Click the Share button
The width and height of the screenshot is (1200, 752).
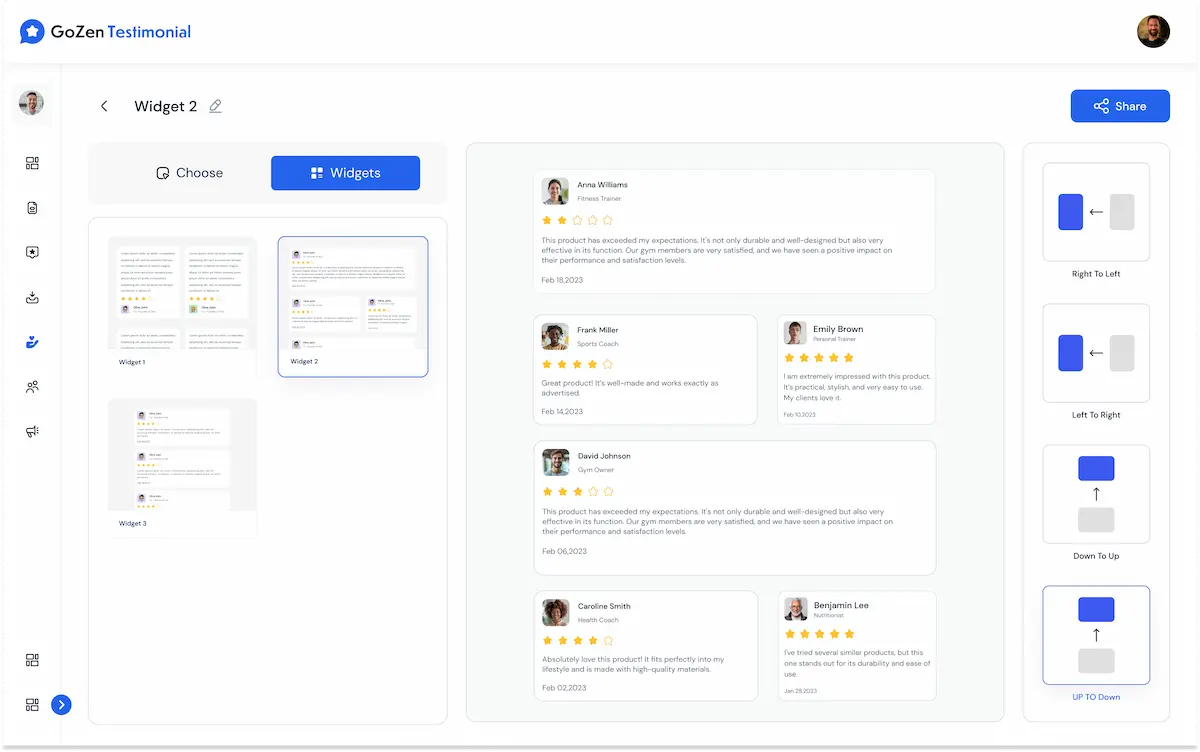coord(1120,106)
